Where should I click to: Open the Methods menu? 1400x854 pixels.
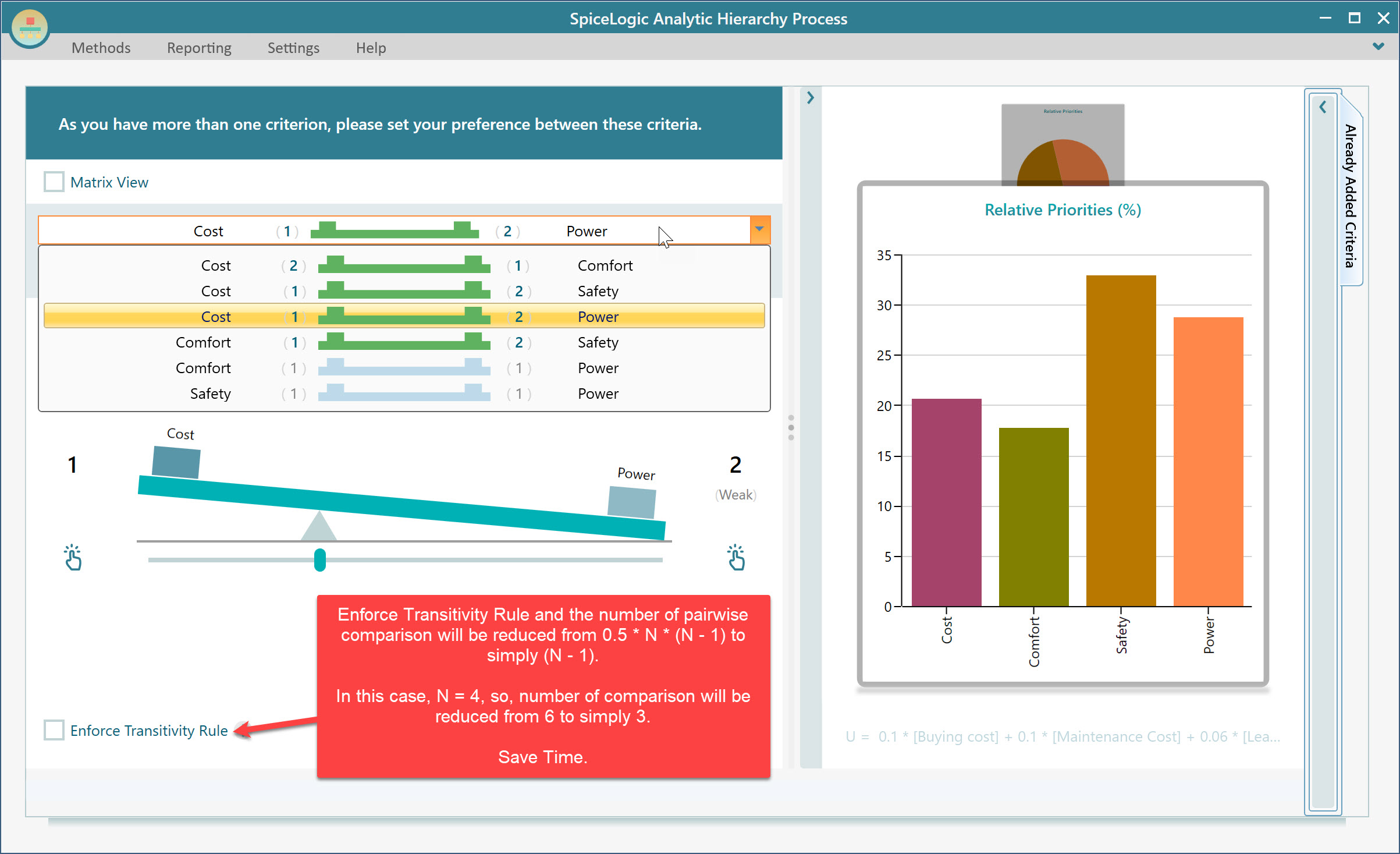(x=101, y=48)
